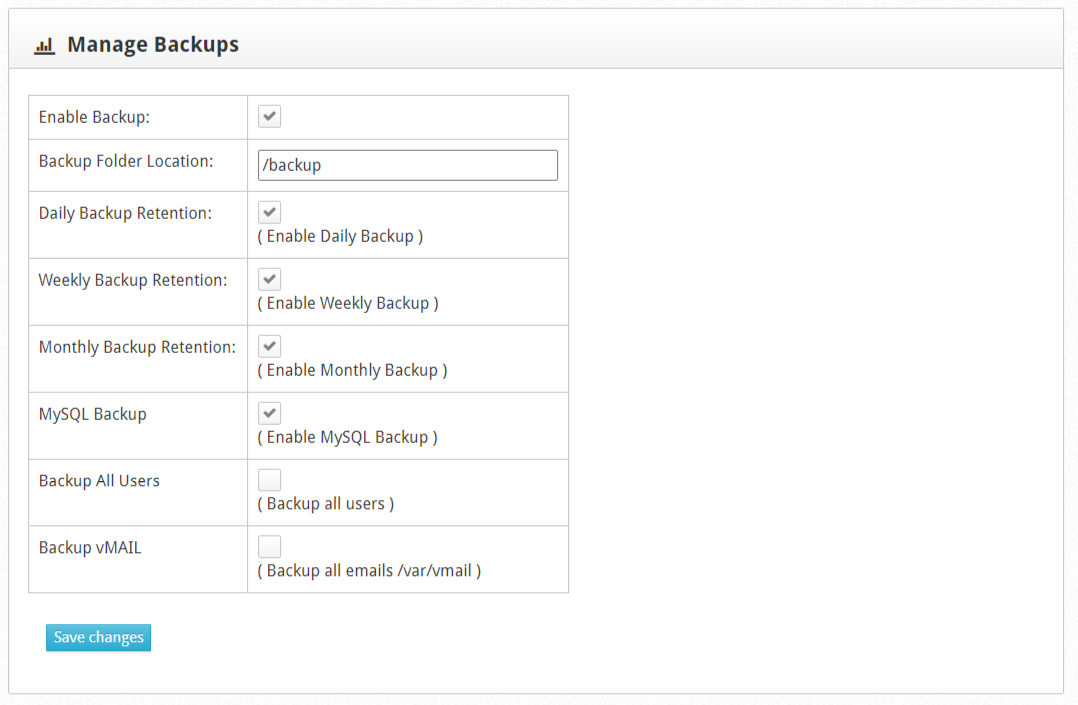The width and height of the screenshot is (1078, 705).
Task: Toggle the Daily Backup Retention checkbox
Action: (270, 212)
